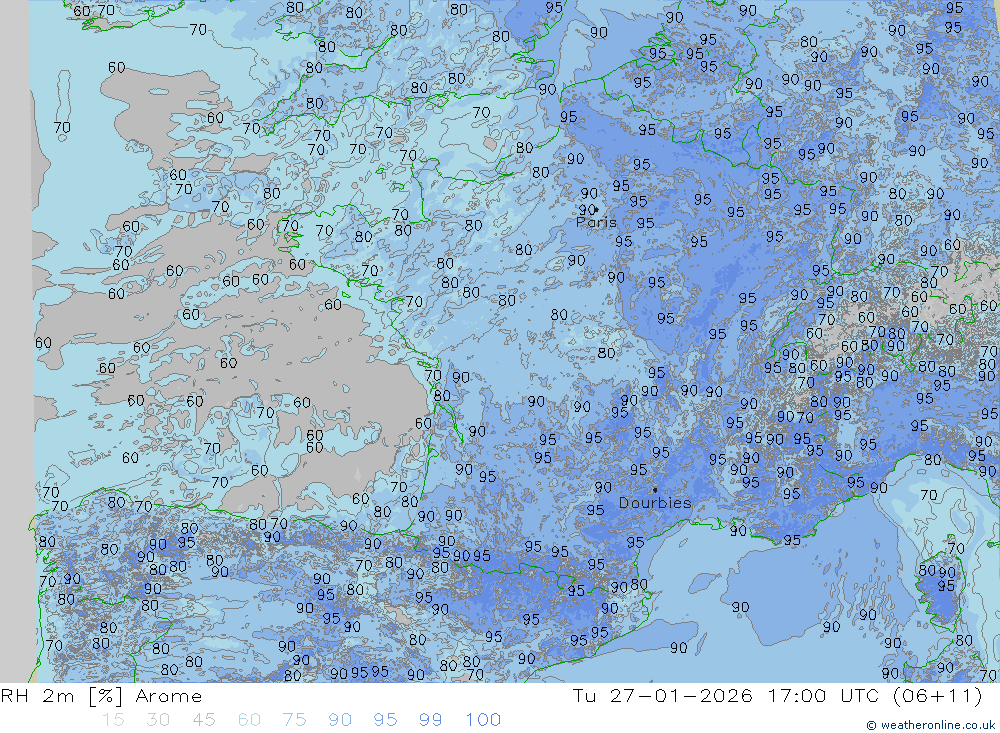This screenshot has height=733, width=1000.
Task: Click the black dot marker at Paris
Action: pyautogui.click(x=596, y=209)
